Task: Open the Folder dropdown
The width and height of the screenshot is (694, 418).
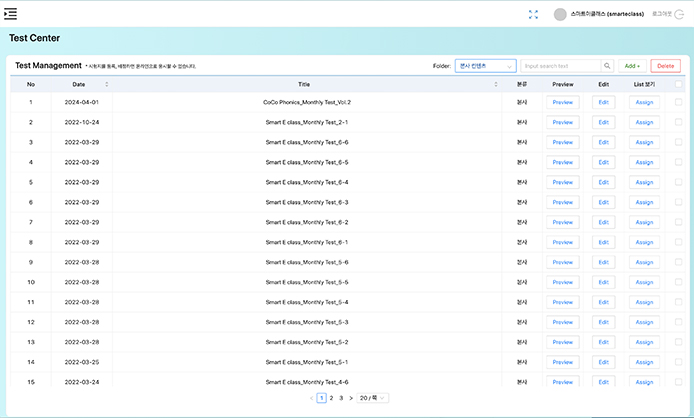Action: coord(485,66)
